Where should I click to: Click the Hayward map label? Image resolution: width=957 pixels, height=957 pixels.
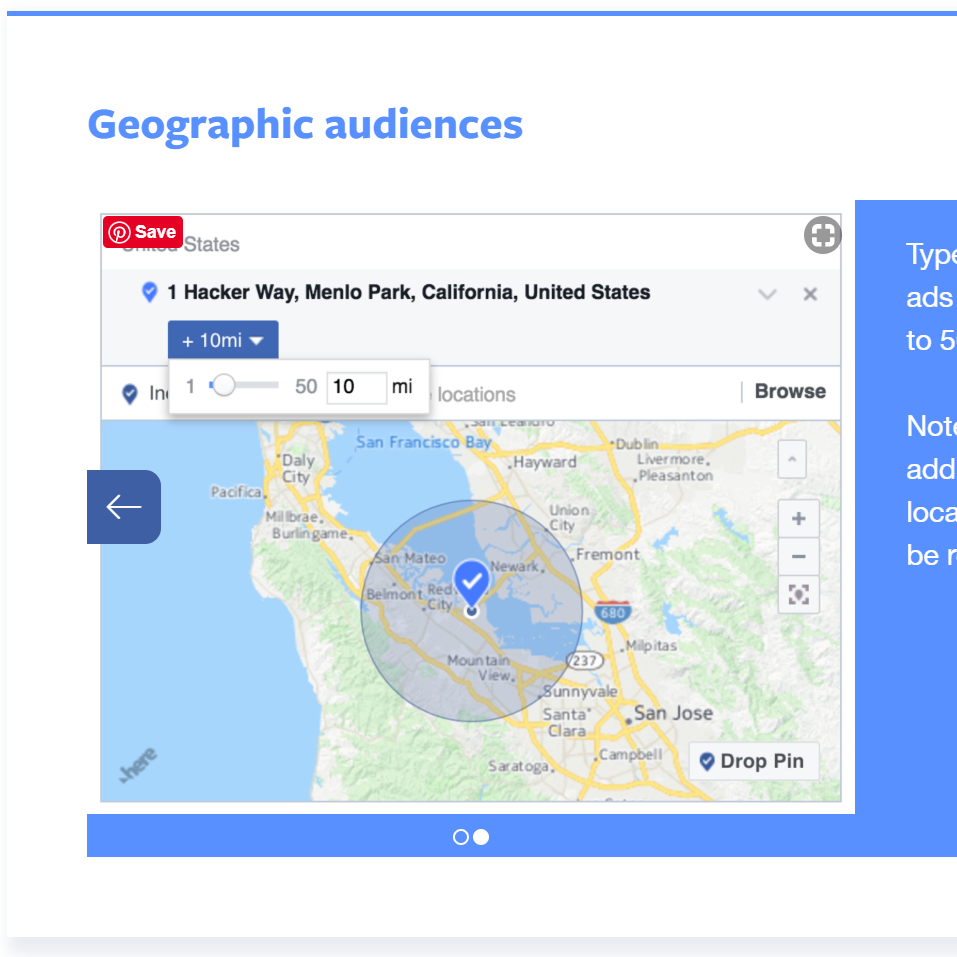[544, 462]
